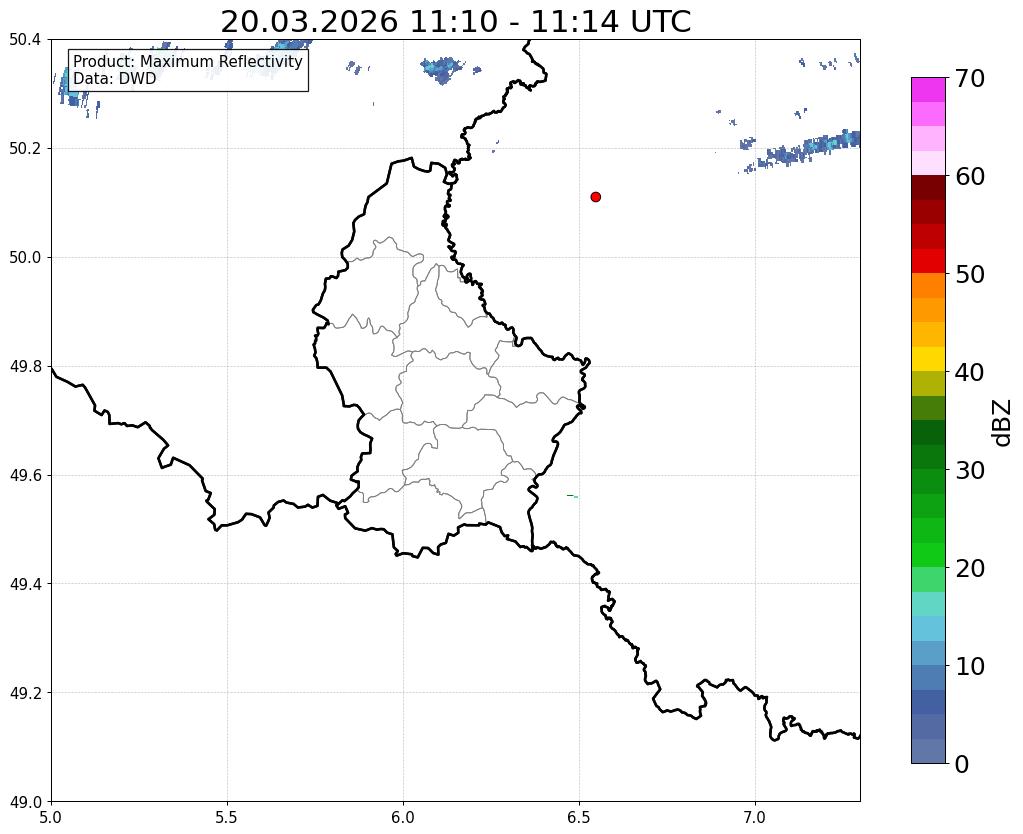Pick the turquoise colorbar segment below 20
This screenshot has width=1023, height=834.
point(928,604)
